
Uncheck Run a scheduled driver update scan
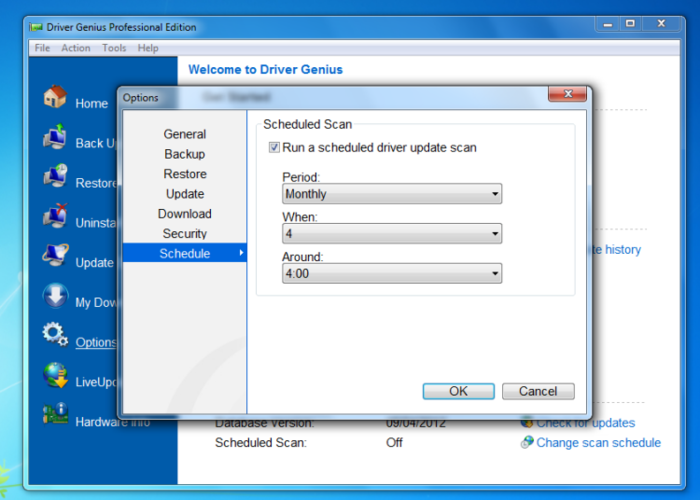[x=274, y=147]
